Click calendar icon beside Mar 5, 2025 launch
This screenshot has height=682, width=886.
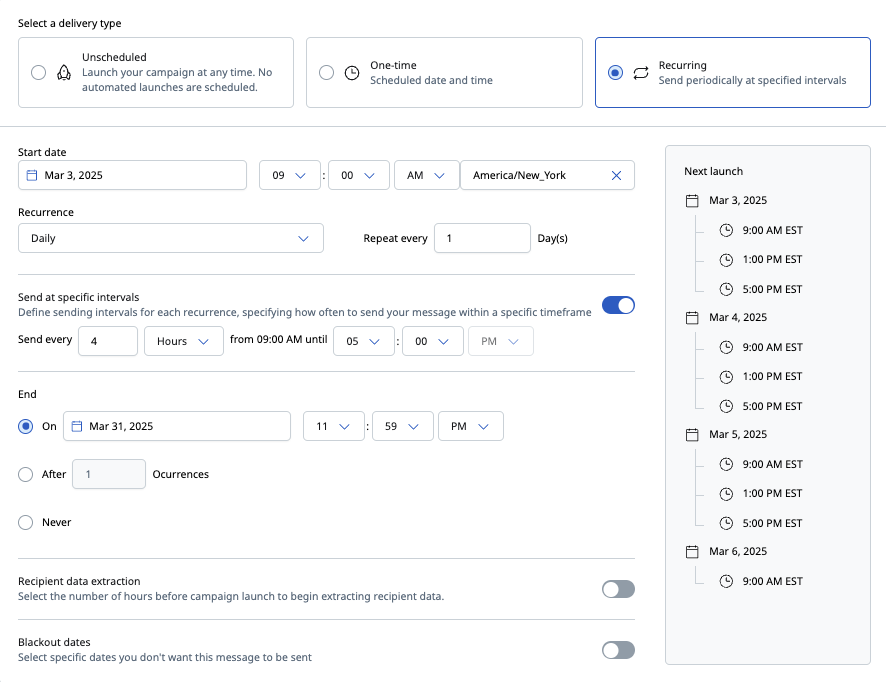click(692, 435)
